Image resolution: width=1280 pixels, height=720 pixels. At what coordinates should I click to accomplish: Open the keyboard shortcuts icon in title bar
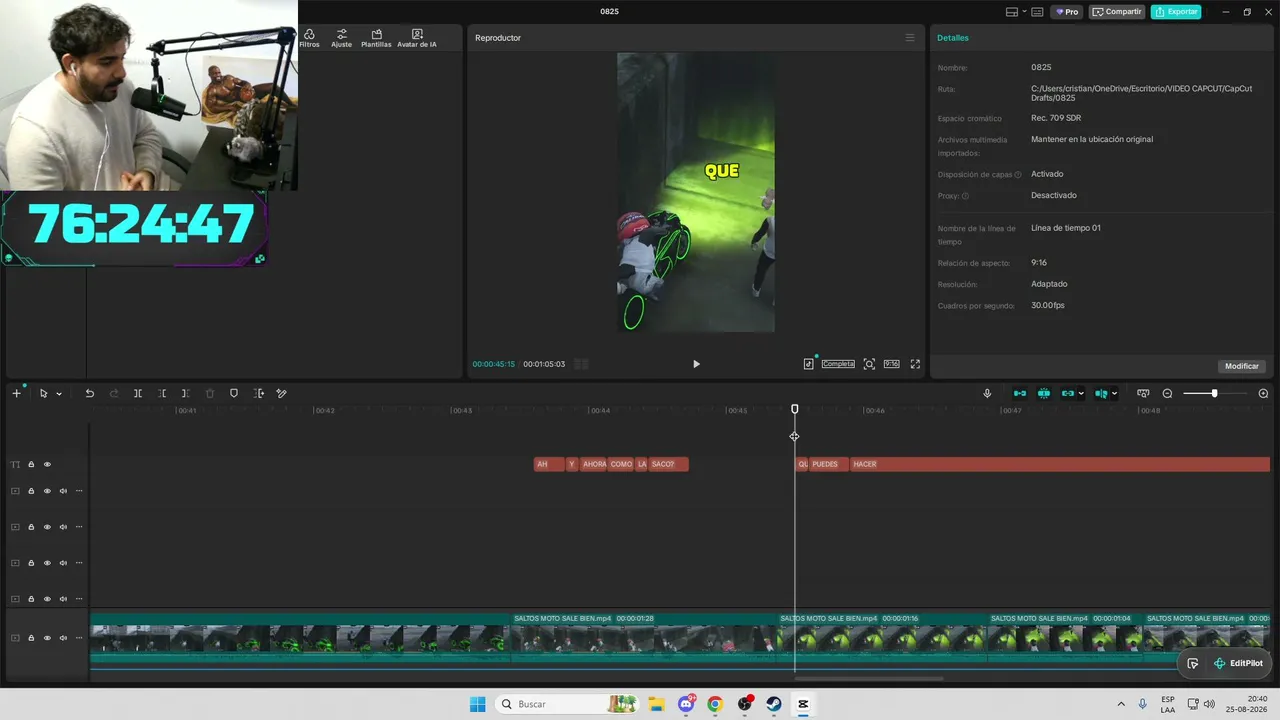(x=1037, y=12)
